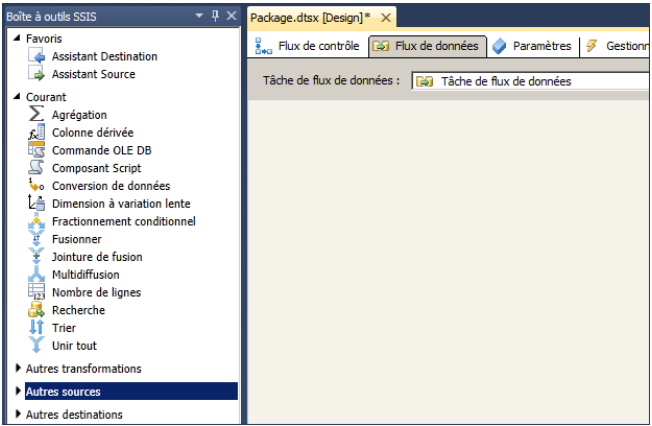652x426 pixels.
Task: Select the Agrégation transformation icon
Action: (37, 115)
